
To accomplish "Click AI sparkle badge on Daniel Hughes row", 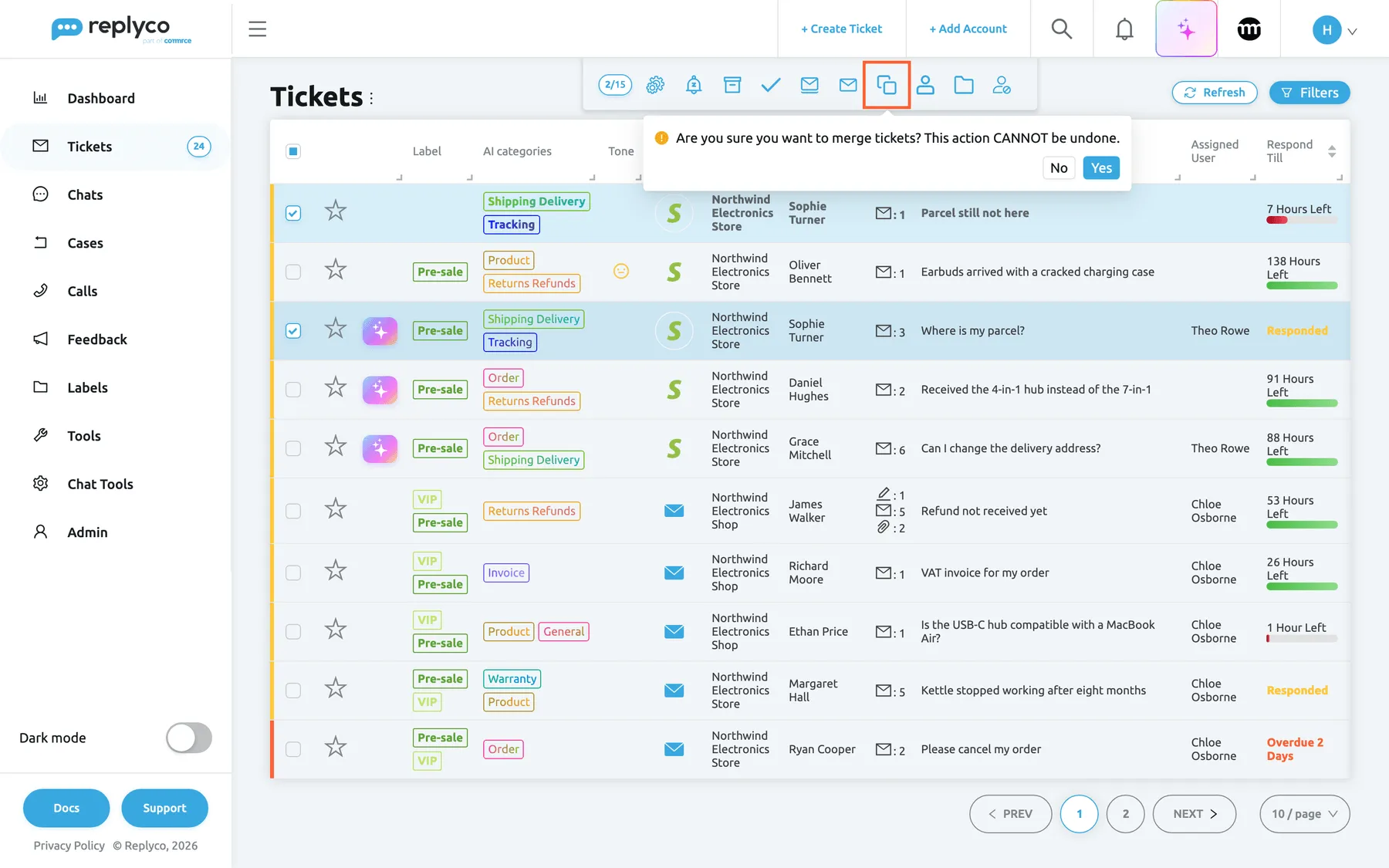I will (380, 390).
